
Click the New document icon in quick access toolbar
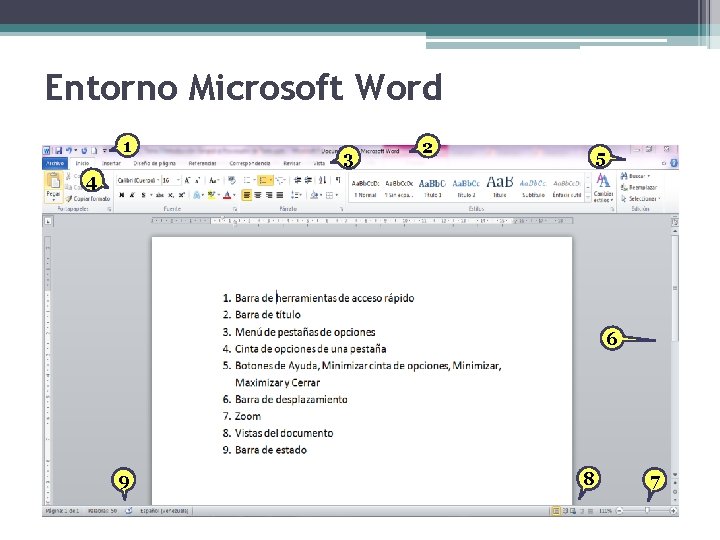click(94, 151)
